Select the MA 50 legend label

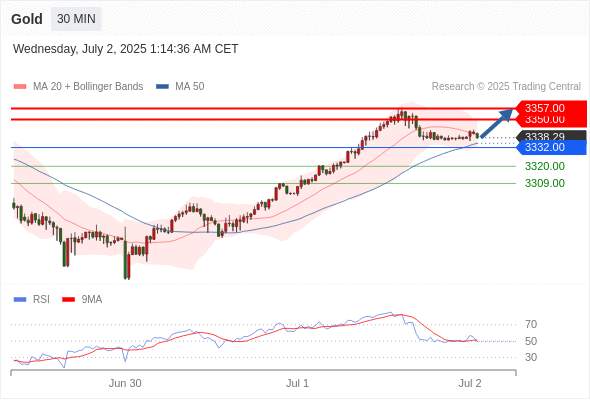(x=190, y=87)
